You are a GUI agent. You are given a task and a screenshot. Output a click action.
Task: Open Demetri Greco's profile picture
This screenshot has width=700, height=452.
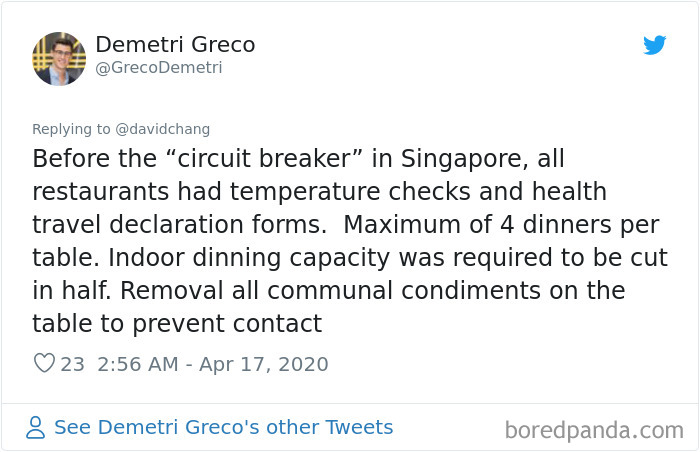pyautogui.click(x=59, y=59)
